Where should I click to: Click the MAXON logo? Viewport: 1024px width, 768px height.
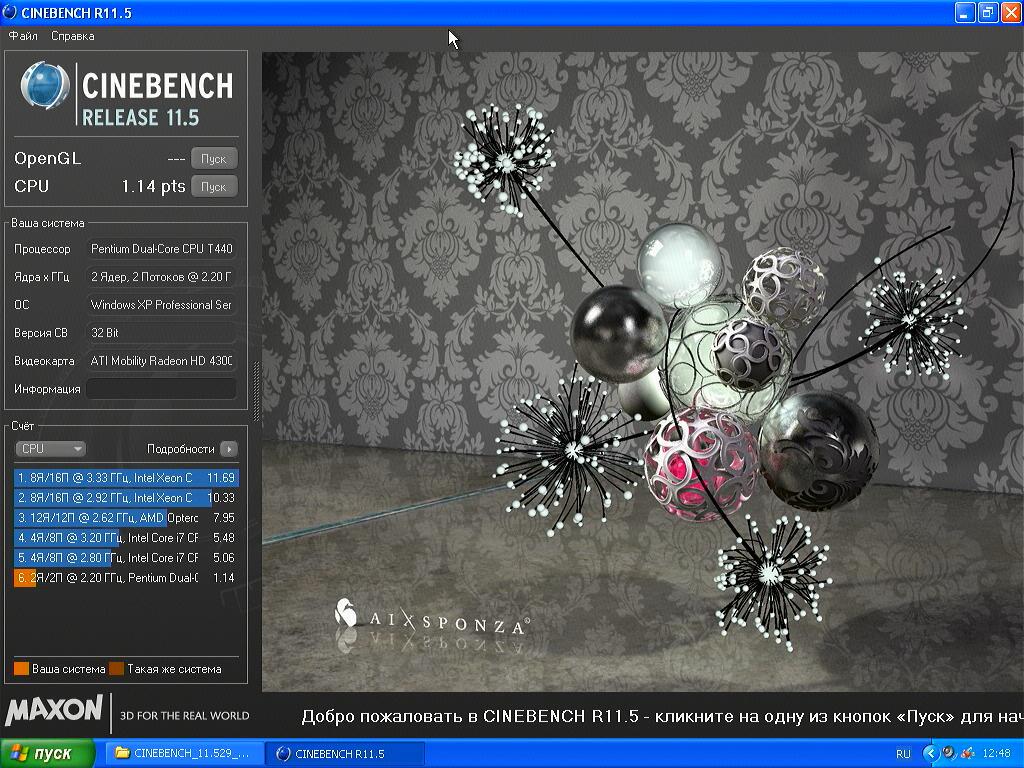54,711
